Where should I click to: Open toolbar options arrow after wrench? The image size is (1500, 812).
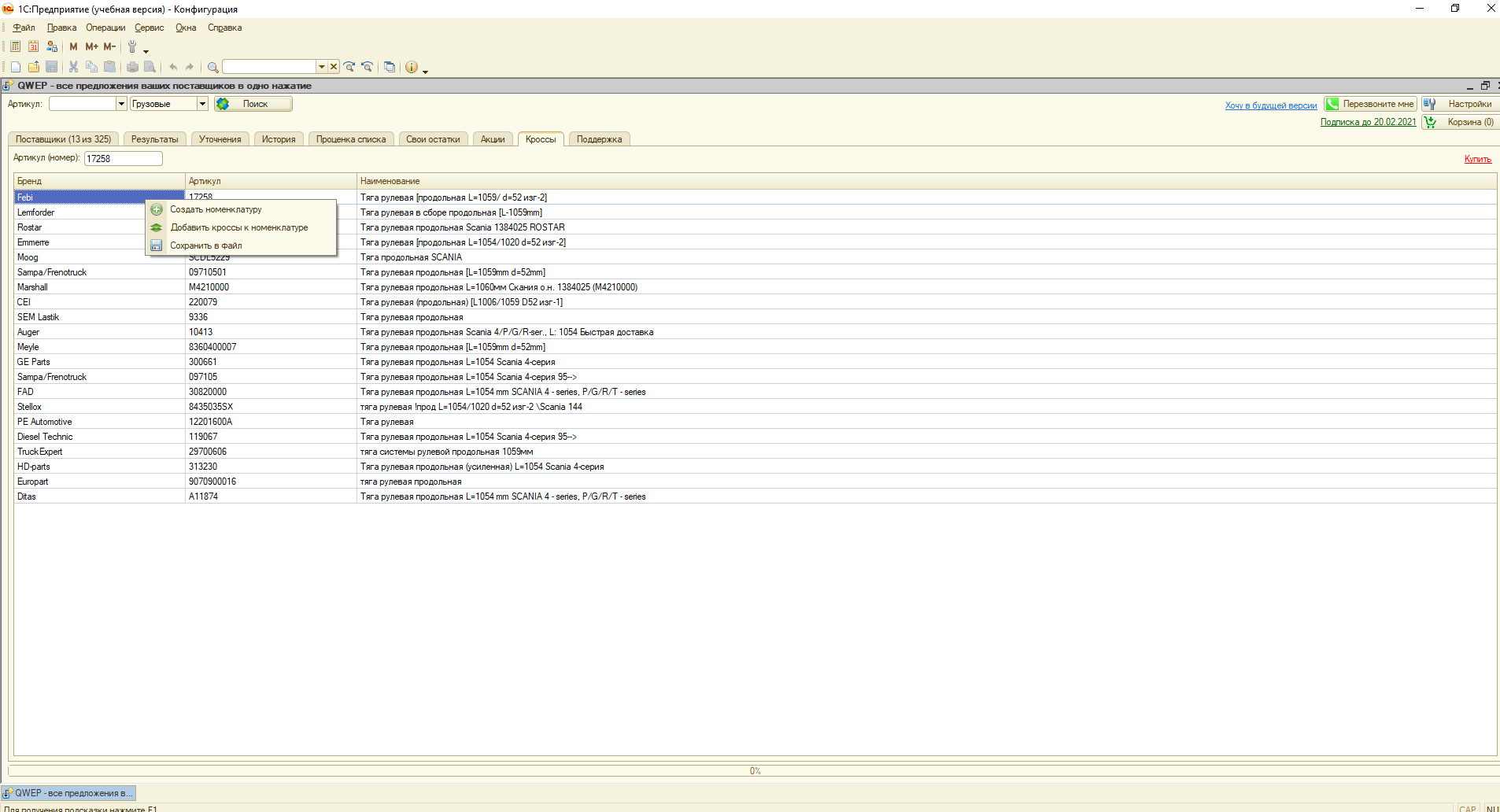click(x=146, y=50)
